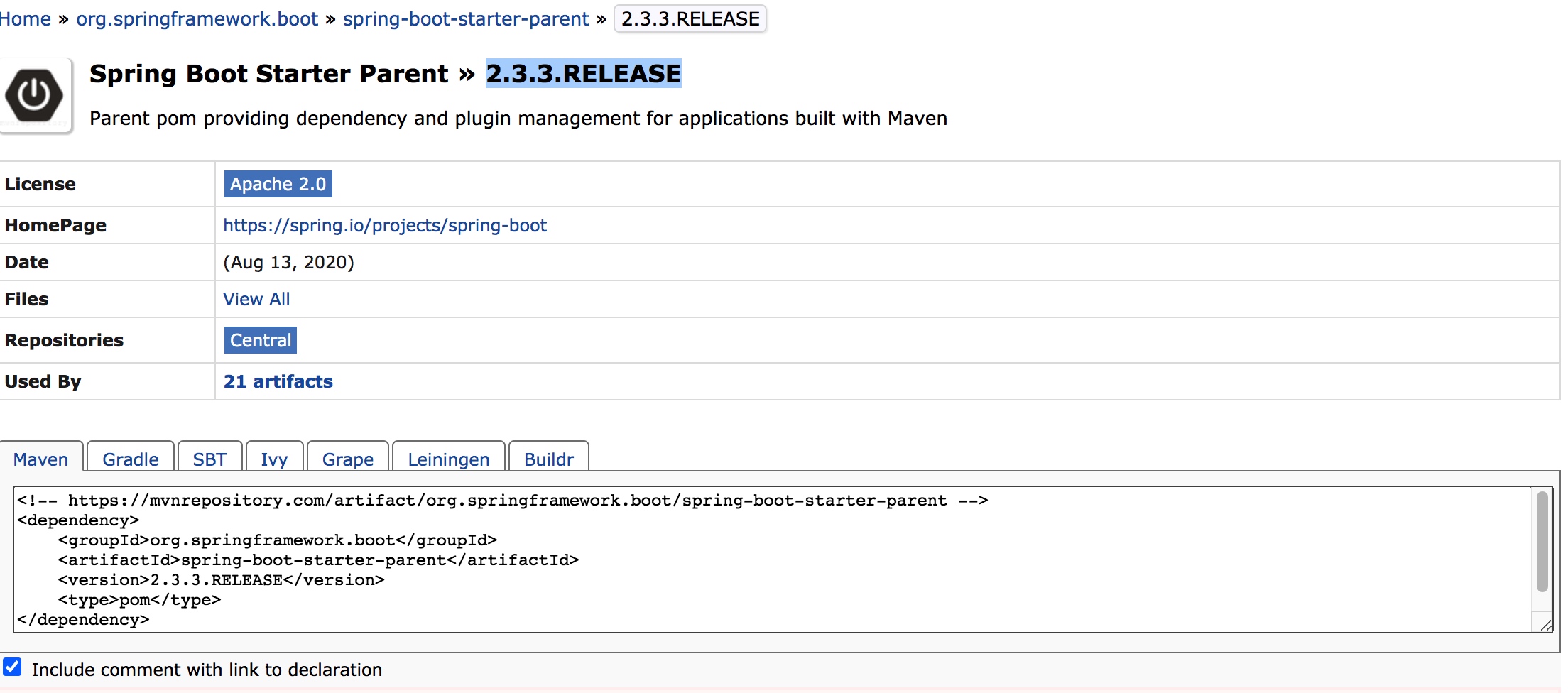Click the textarea resize handle corner
The image size is (1568, 693).
(x=1545, y=626)
